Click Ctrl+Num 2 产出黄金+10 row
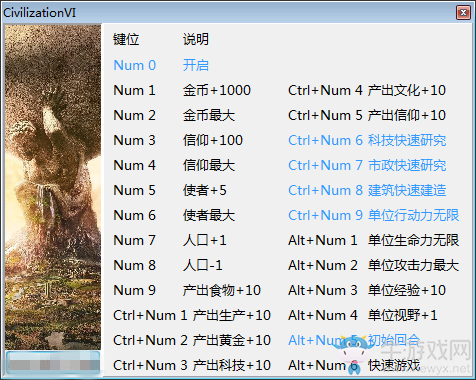476x380 pixels. [x=192, y=340]
